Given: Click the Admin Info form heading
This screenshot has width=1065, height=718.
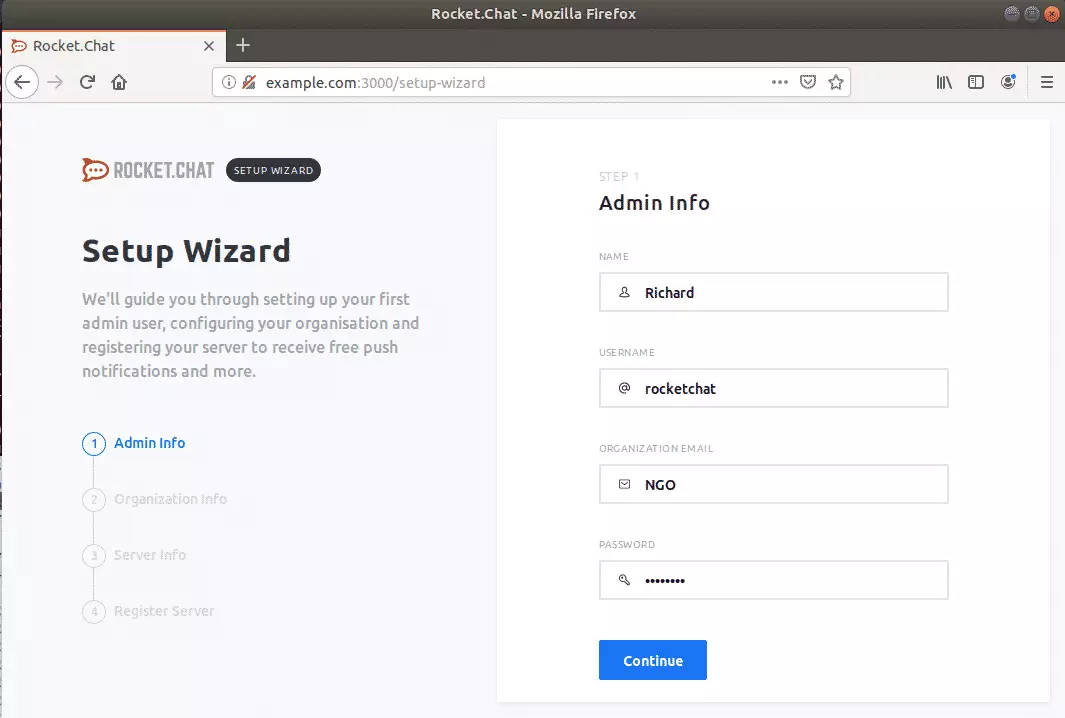Looking at the screenshot, I should click(654, 202).
